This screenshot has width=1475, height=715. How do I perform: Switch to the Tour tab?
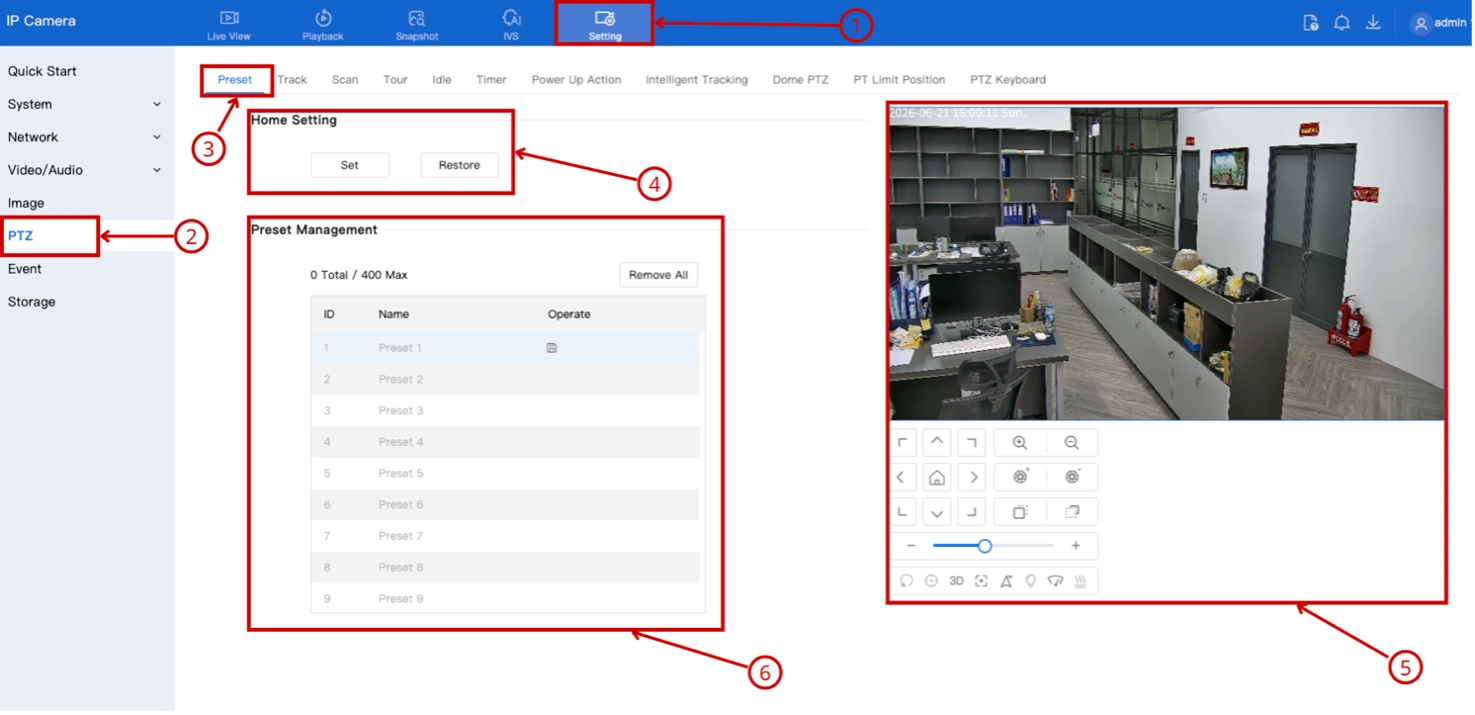coord(396,80)
